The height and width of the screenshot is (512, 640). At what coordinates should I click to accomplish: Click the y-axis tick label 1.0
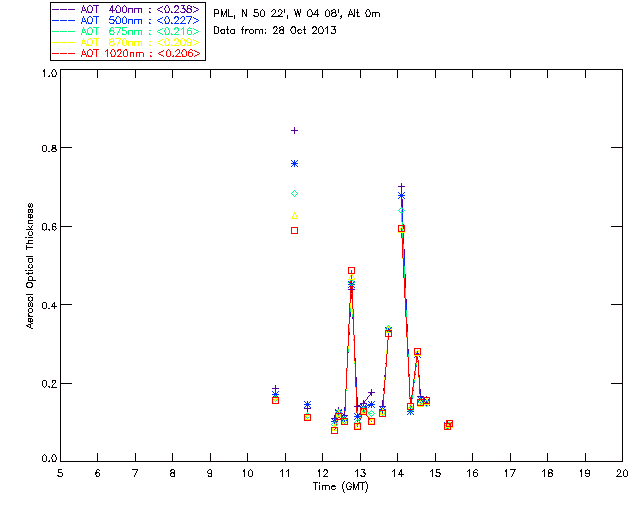(x=49, y=73)
